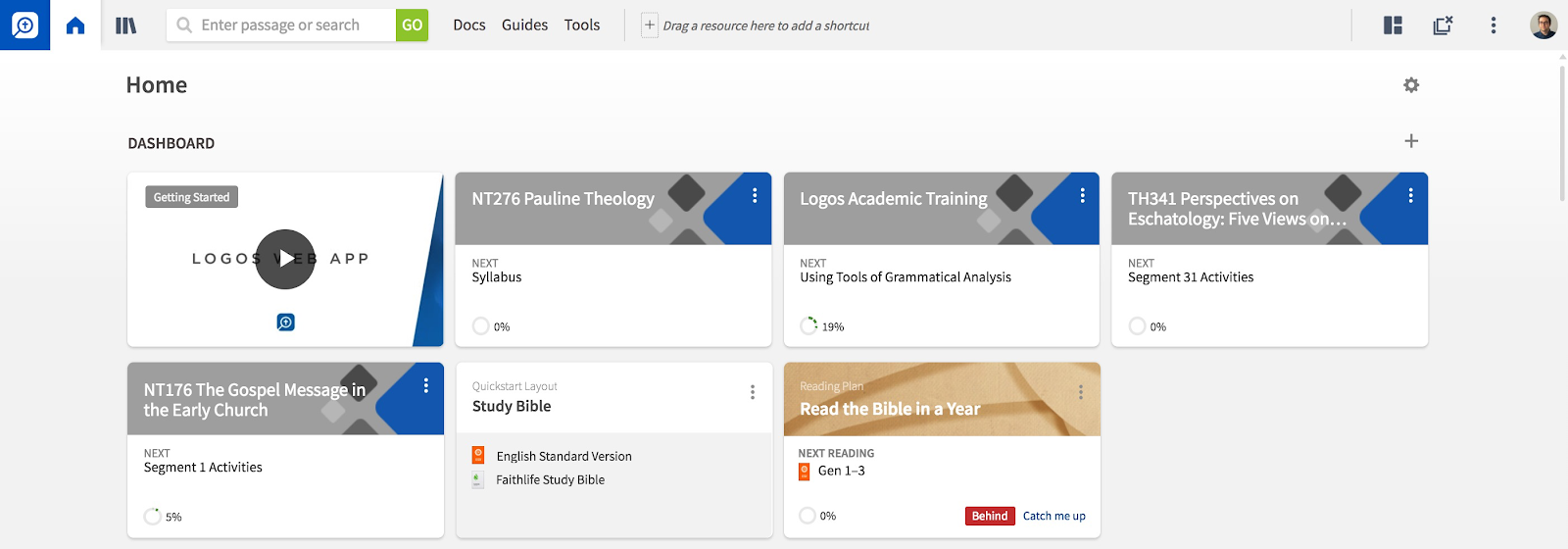The width and height of the screenshot is (1568, 549).
Task: Open the Layouts icon in top bar
Action: [1393, 25]
